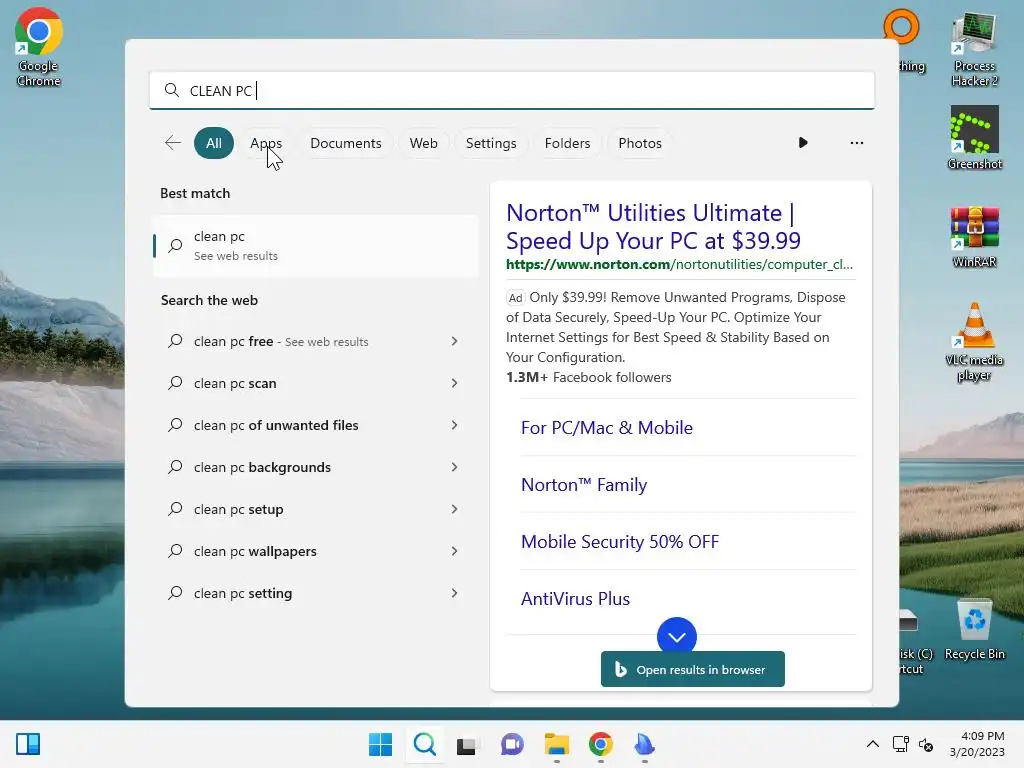Expand 'clean pc of unwanted files' arrow

[455, 425]
